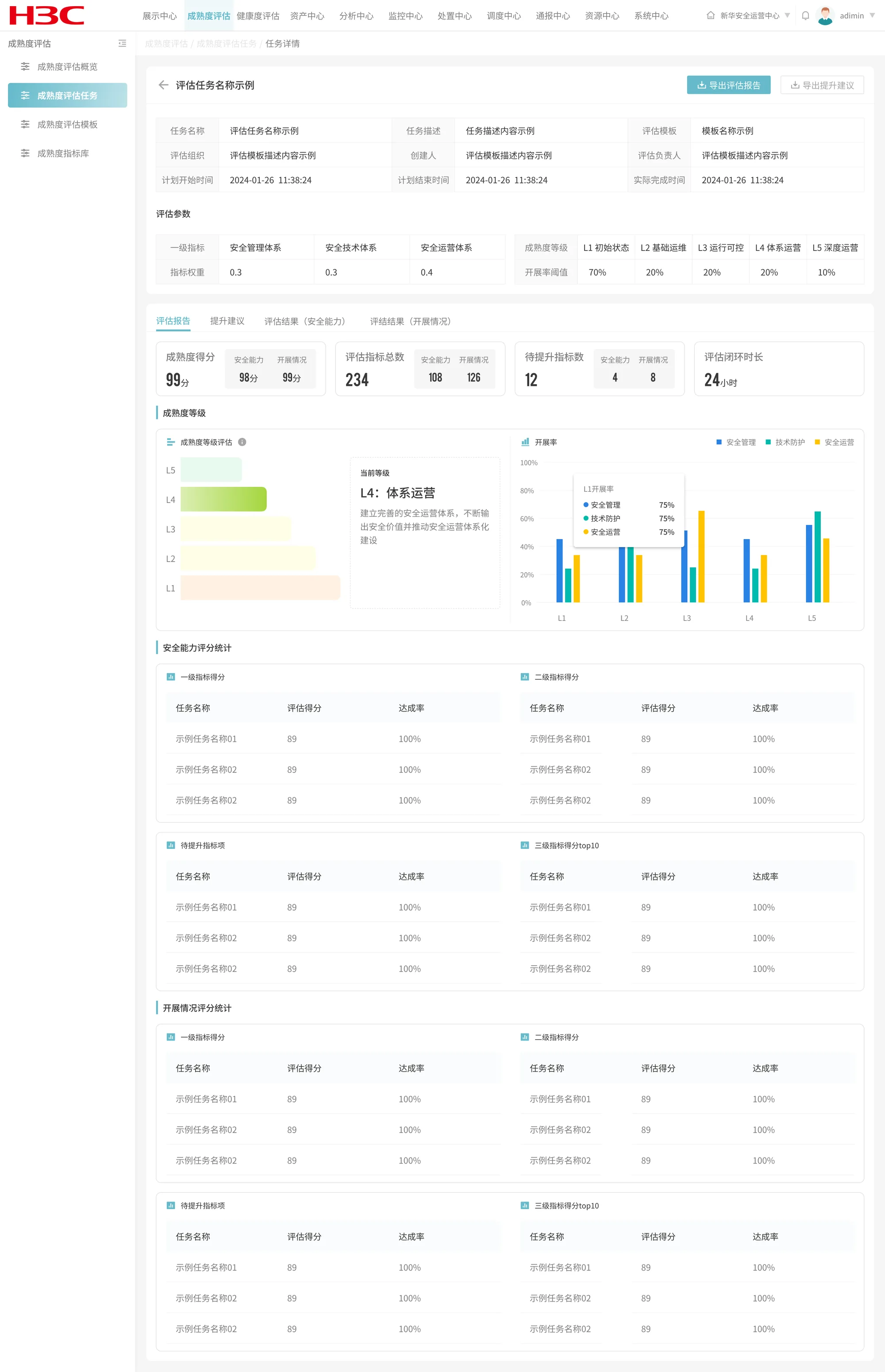Open 分析中心 in the top menu
The image size is (885, 1372).
(x=356, y=15)
